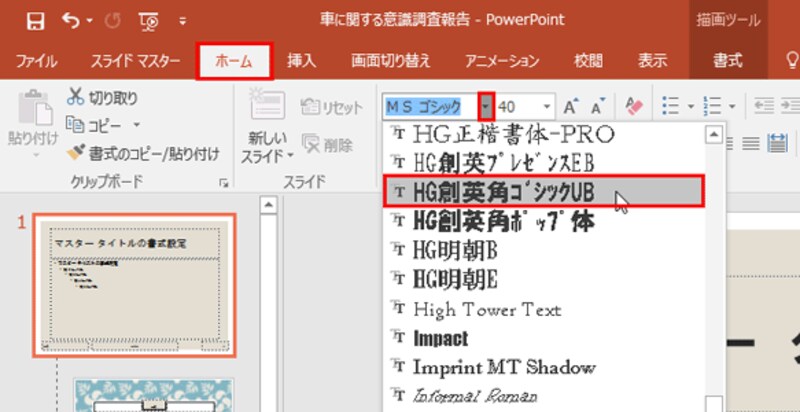Pick Informal Roman font

544,396
